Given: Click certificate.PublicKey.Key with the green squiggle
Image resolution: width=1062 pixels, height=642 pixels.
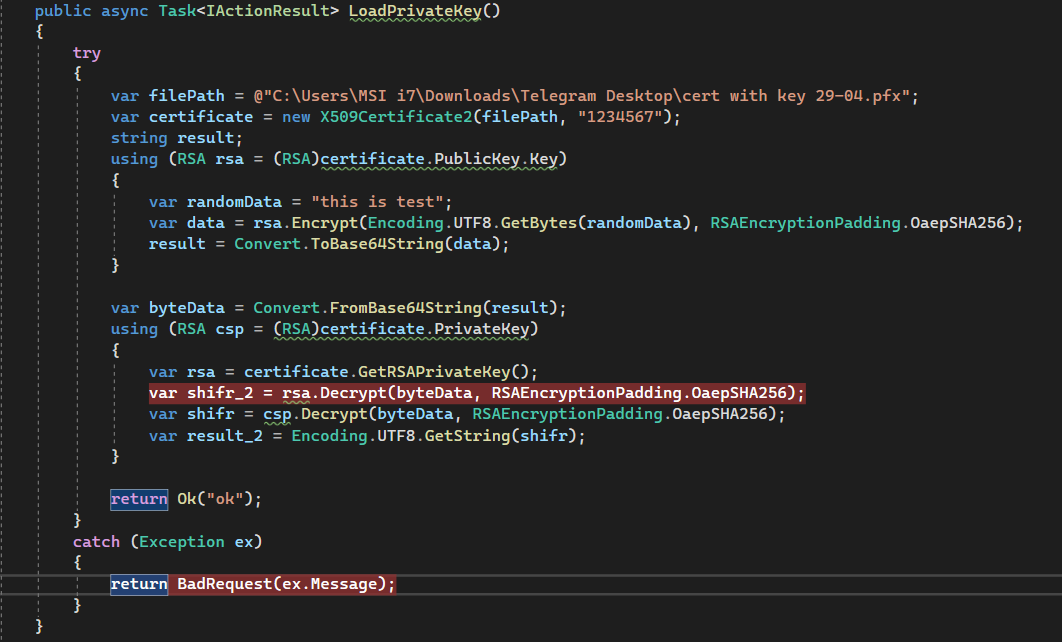Looking at the screenshot, I should coord(439,159).
